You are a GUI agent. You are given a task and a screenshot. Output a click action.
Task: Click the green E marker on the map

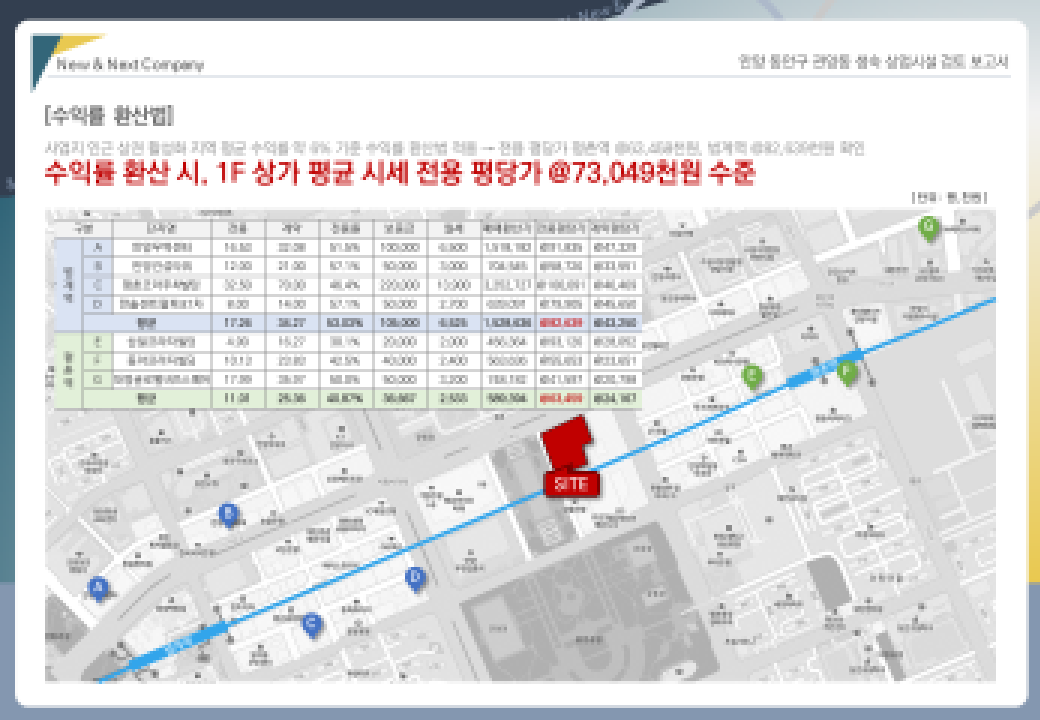pos(751,377)
